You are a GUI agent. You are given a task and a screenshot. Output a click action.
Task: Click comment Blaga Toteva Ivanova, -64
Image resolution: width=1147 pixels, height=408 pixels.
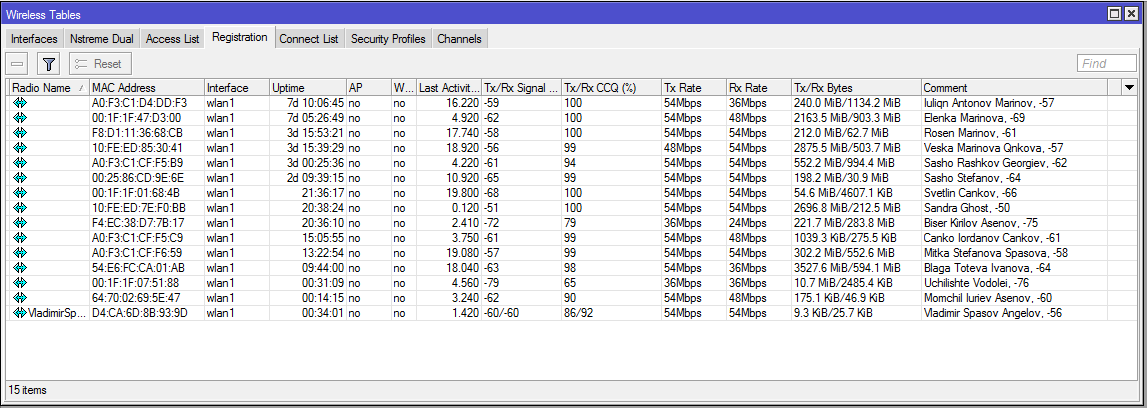(x=988, y=268)
